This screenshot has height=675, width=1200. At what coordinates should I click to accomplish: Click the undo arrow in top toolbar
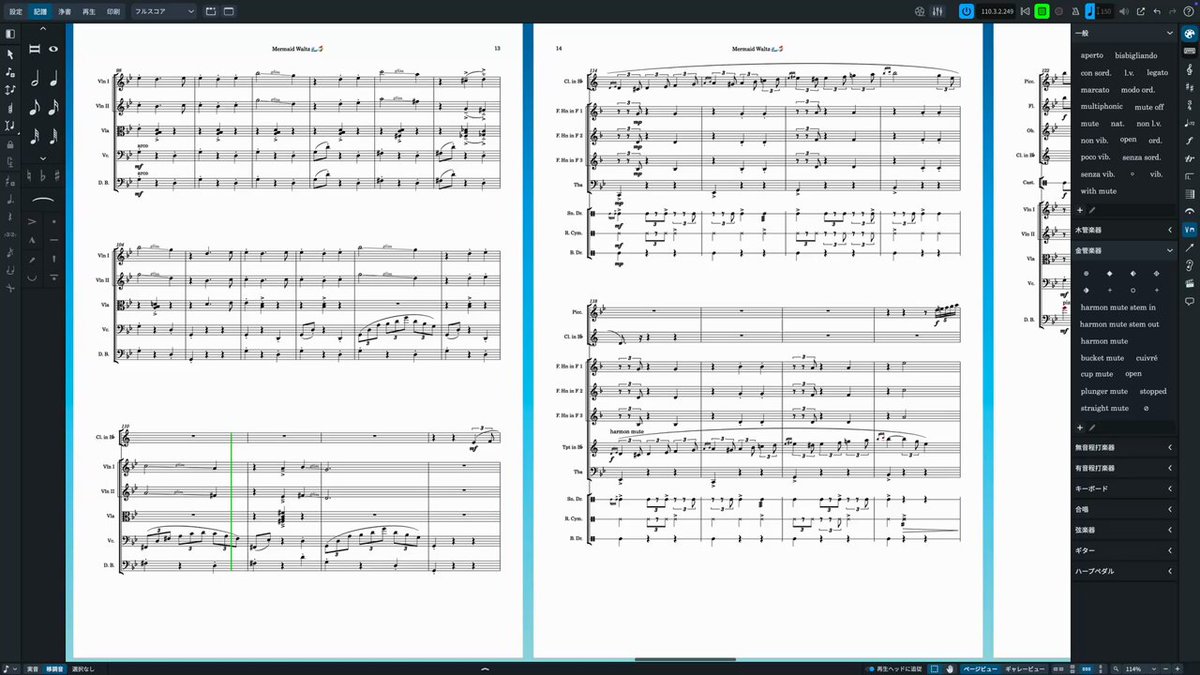1157,11
